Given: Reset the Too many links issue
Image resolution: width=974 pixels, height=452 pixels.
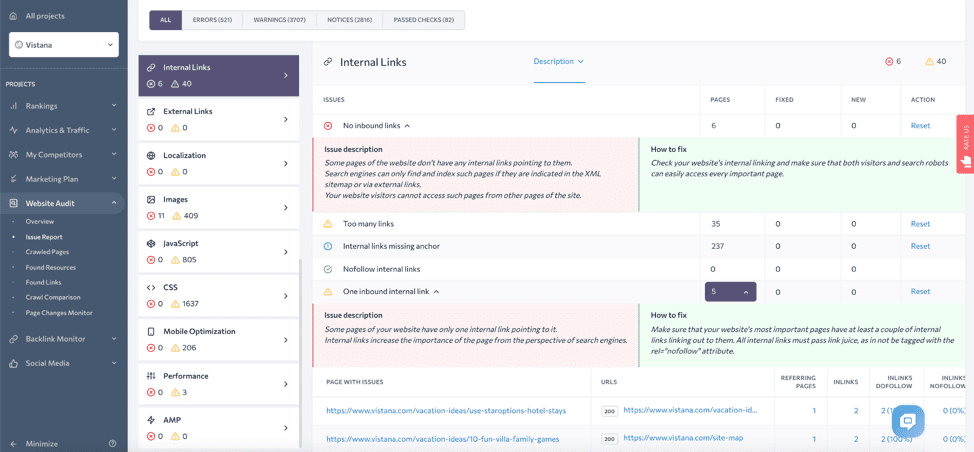Looking at the screenshot, I should click(x=920, y=224).
